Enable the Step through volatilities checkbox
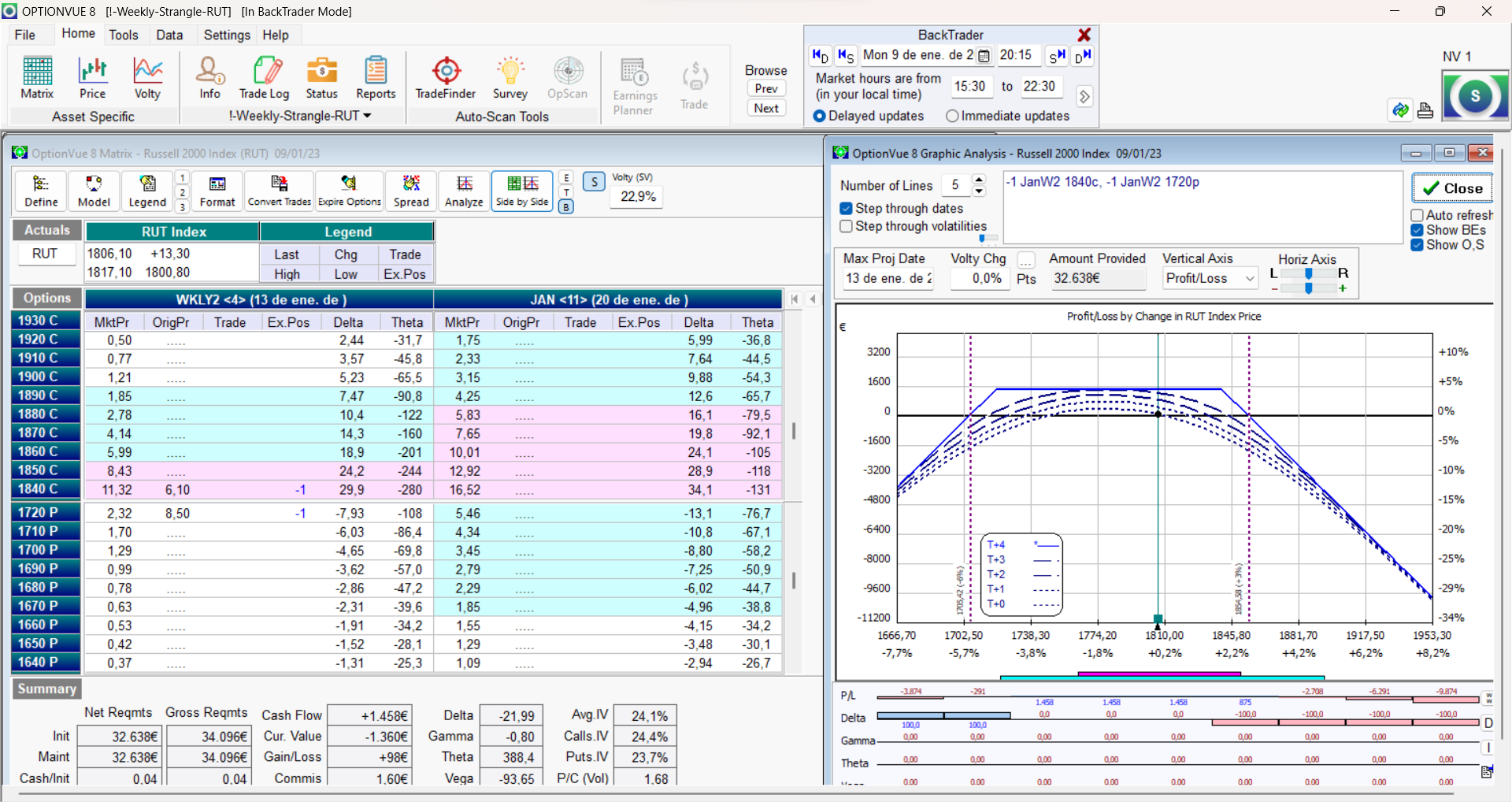Viewport: 1512px width, 802px height. pos(847,226)
